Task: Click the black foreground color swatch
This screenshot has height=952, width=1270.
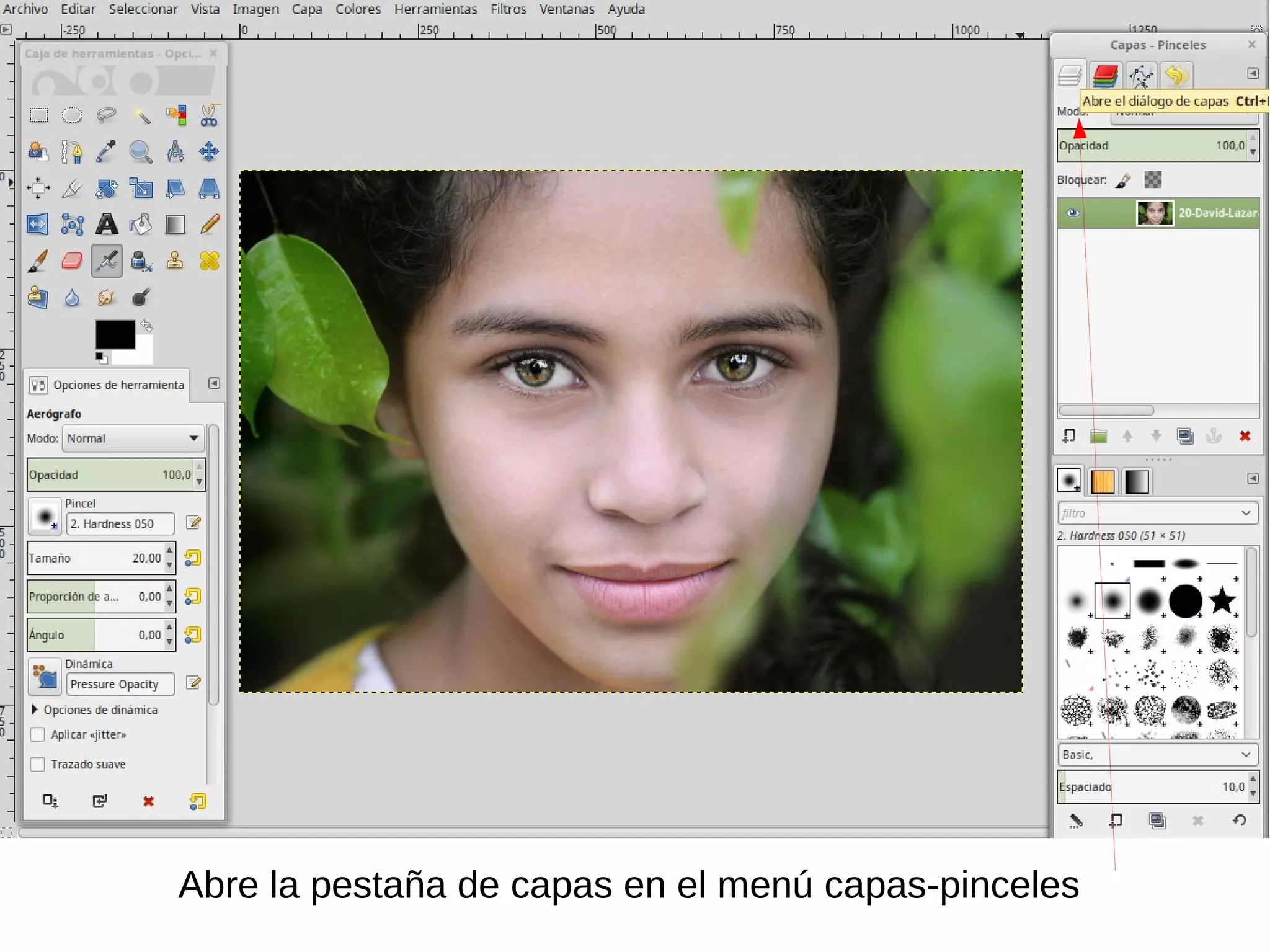Action: pos(114,335)
